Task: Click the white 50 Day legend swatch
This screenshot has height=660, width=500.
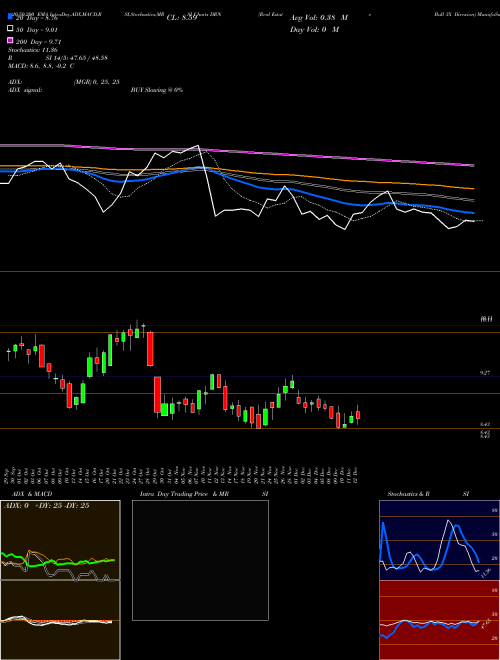Action: (11, 29)
